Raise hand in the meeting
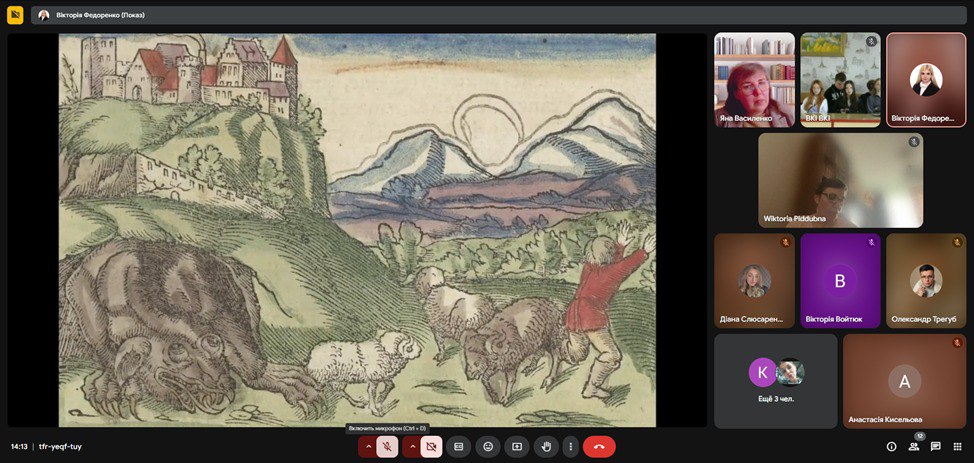 pyautogui.click(x=546, y=447)
